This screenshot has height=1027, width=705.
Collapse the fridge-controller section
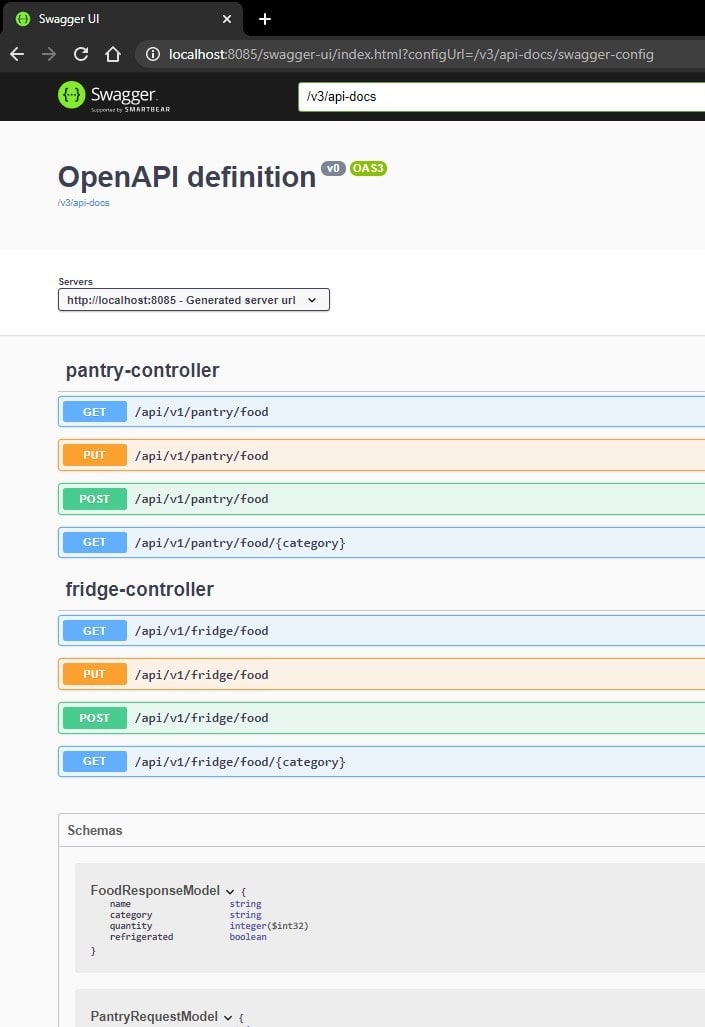140,589
